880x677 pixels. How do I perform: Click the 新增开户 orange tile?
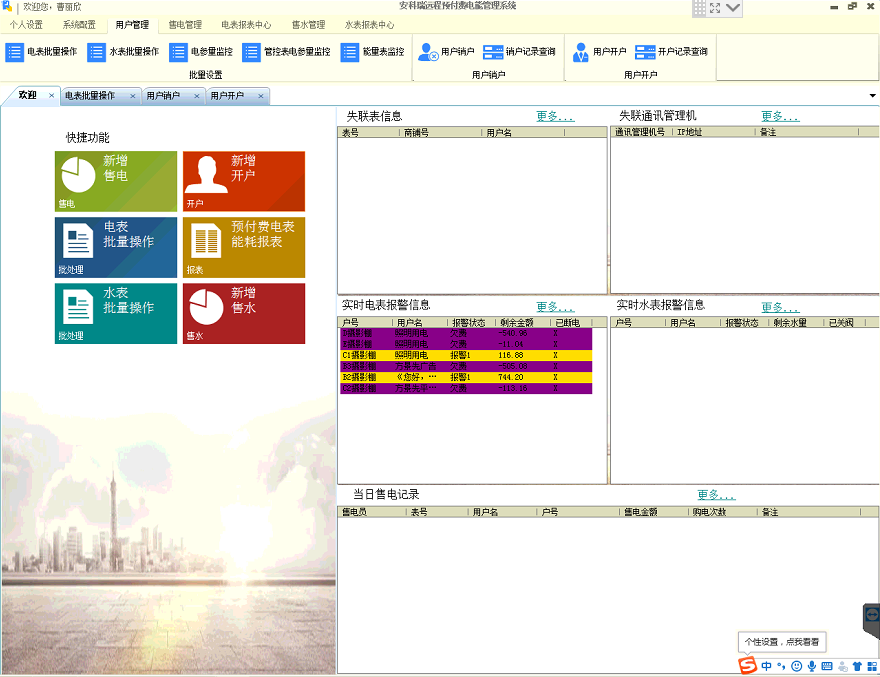coord(244,181)
